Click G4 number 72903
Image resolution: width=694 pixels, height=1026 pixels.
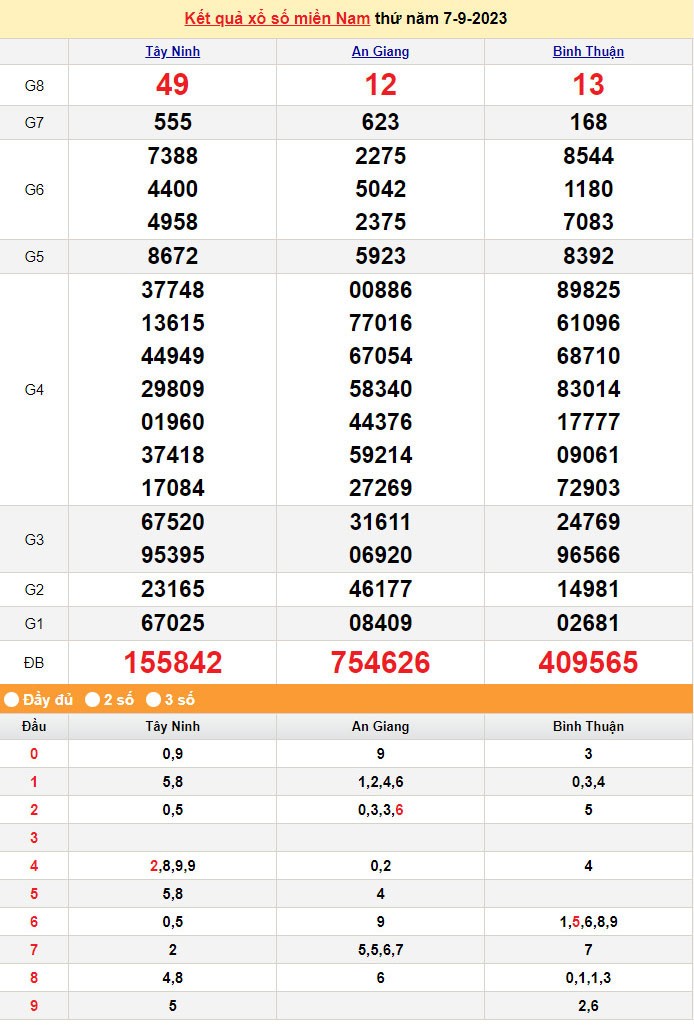[588, 487]
